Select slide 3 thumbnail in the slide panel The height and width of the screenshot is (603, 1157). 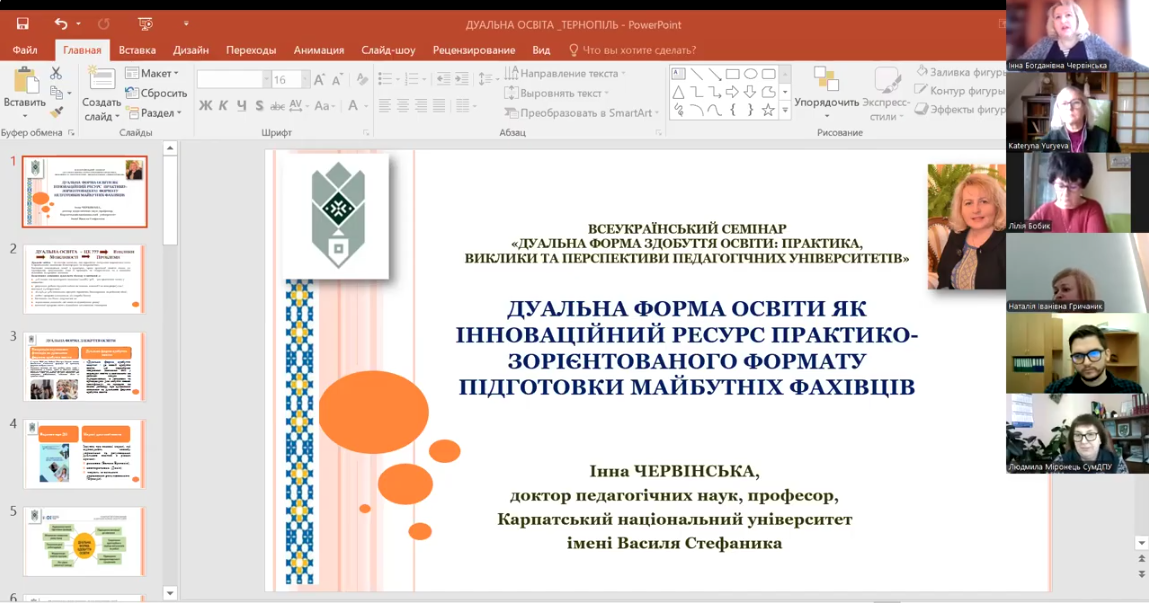pyautogui.click(x=85, y=365)
